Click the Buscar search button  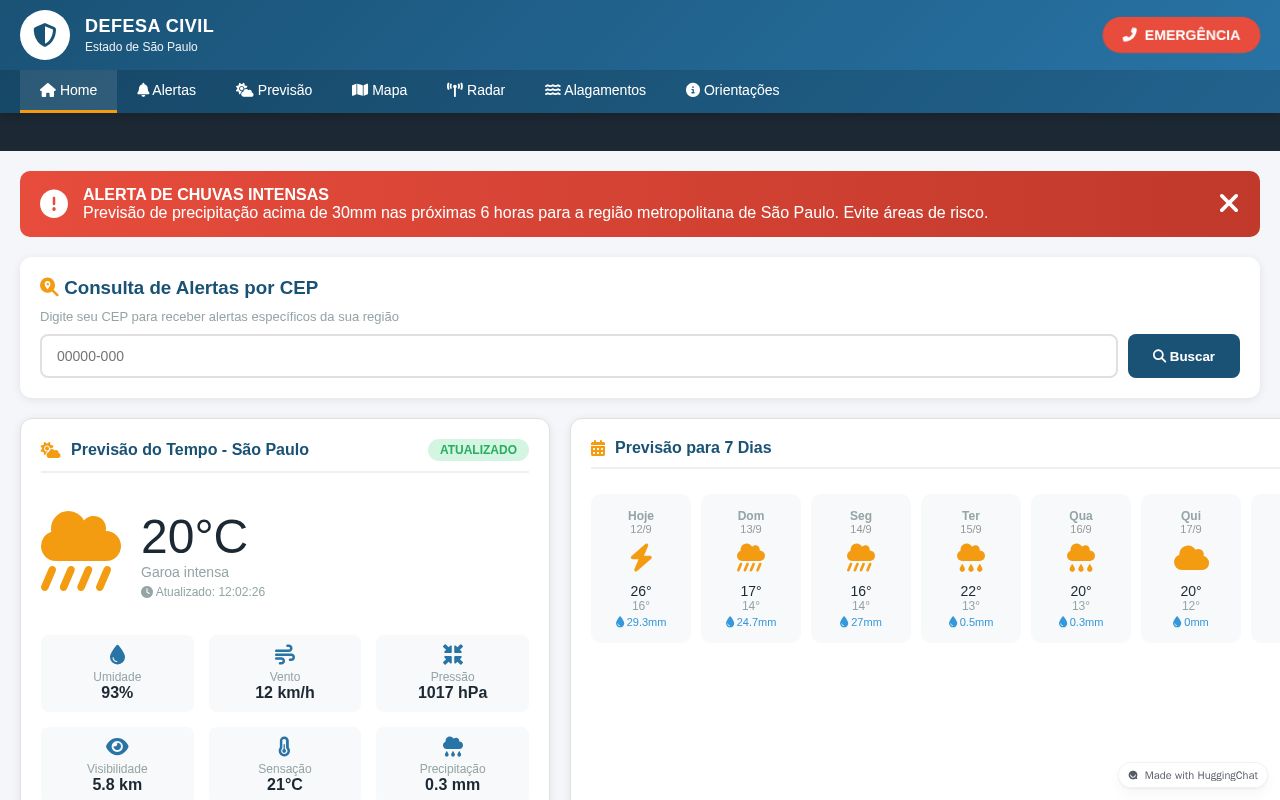1184,356
